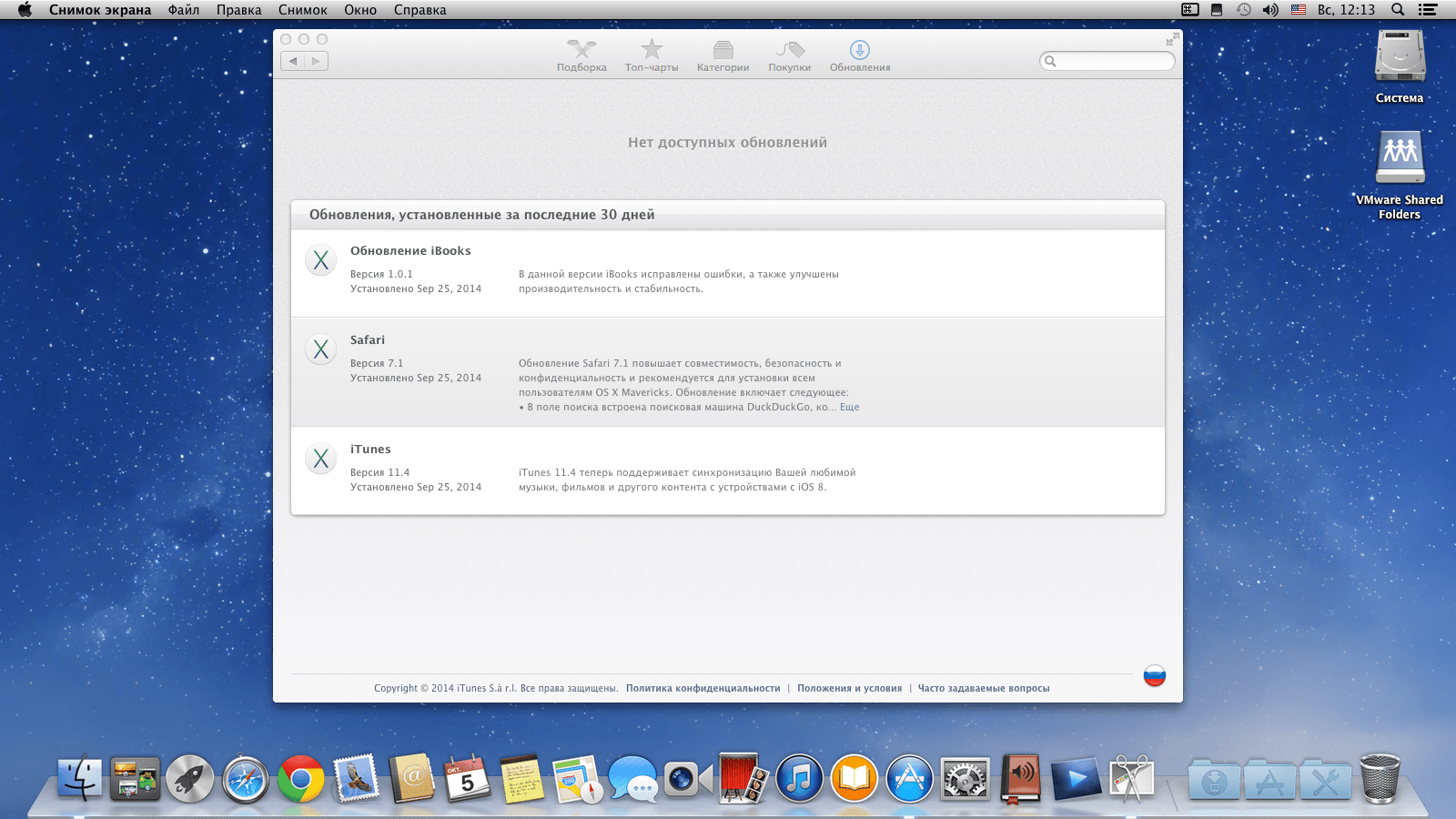
Task: Open the scissors screenshot app in Dock
Action: click(1131, 779)
